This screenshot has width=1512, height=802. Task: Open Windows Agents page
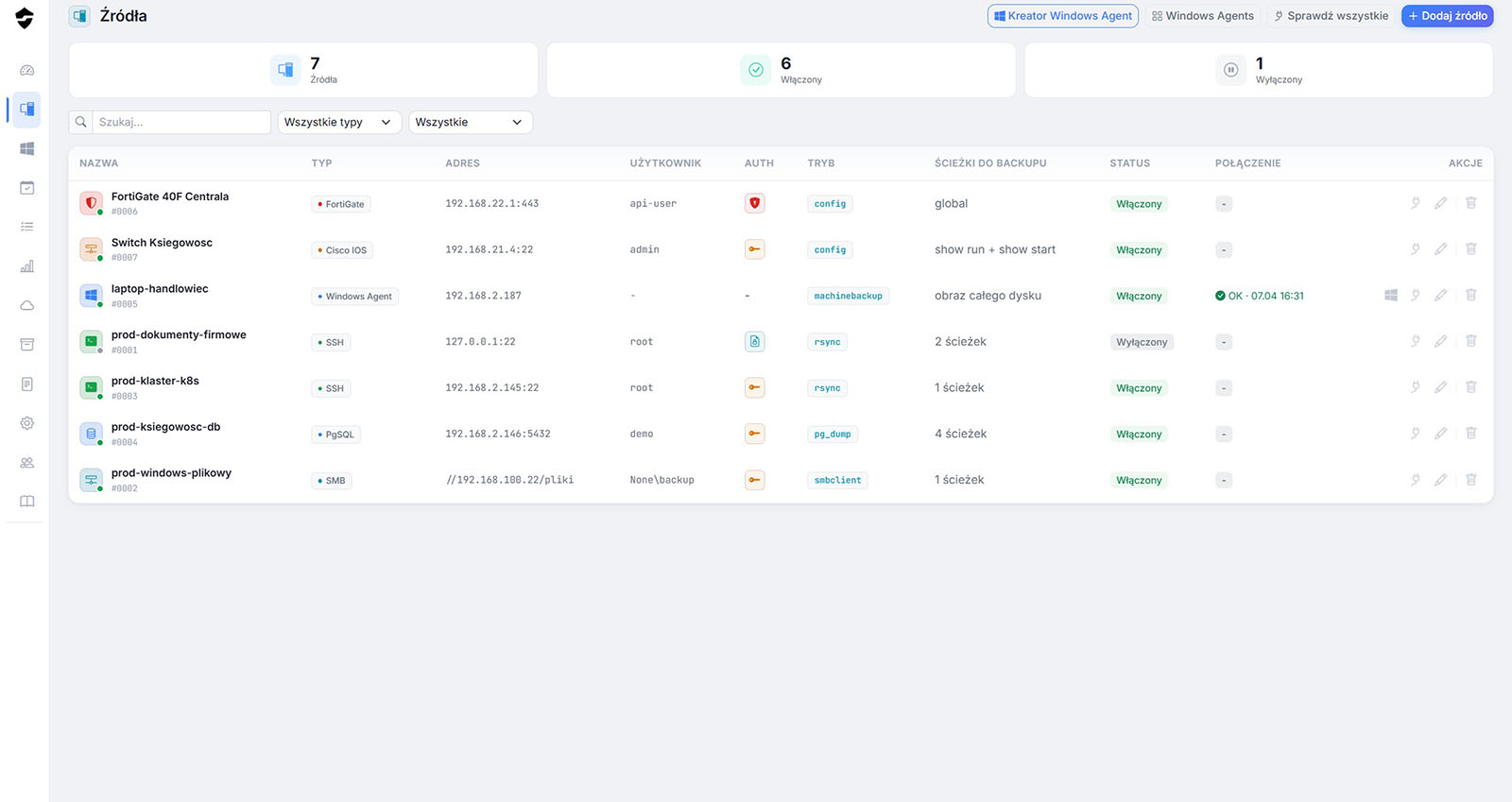[1202, 16]
